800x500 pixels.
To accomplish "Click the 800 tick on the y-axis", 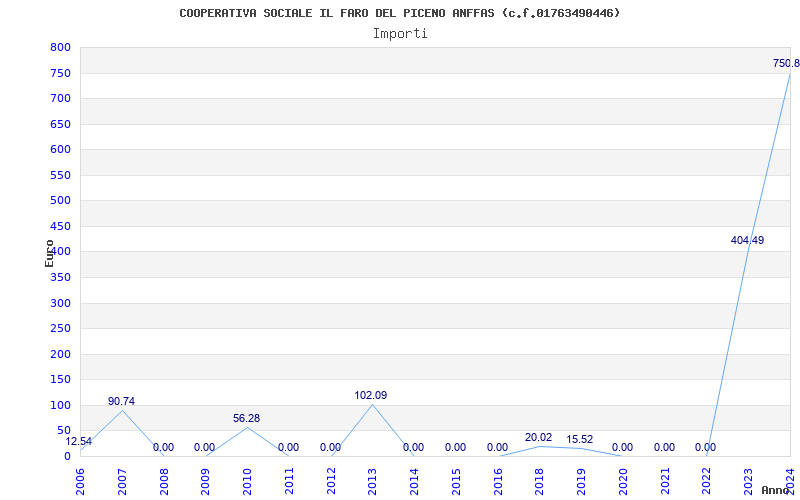I will [x=60, y=47].
